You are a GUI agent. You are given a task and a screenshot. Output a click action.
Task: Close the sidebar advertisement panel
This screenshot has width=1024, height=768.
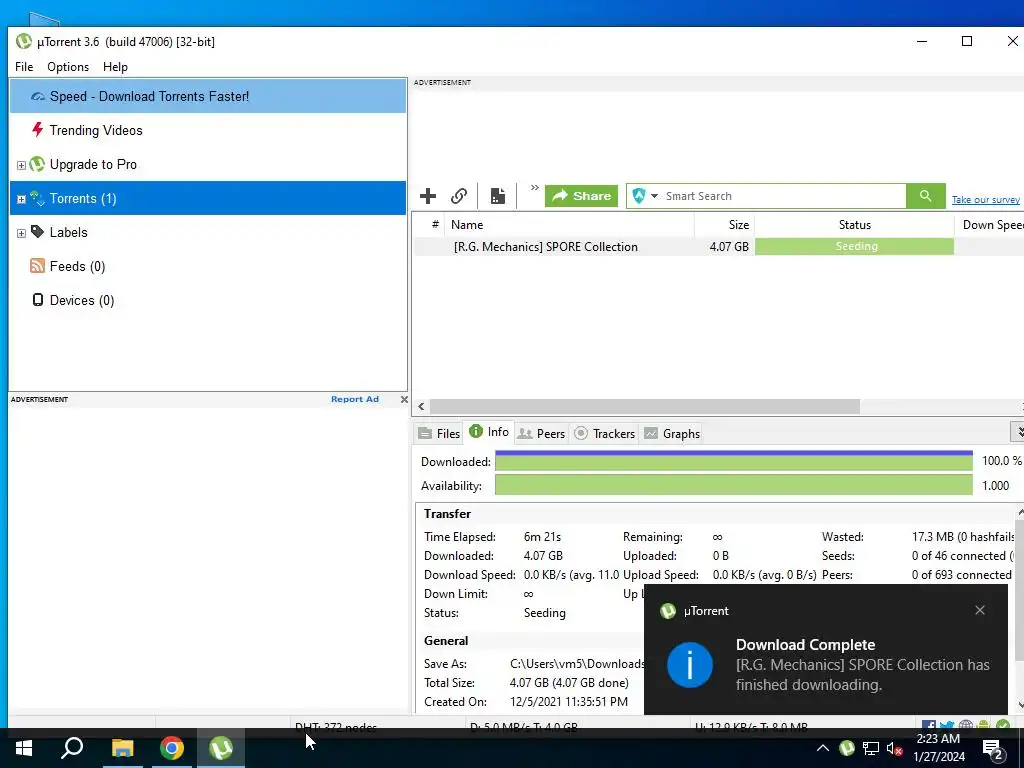point(404,399)
